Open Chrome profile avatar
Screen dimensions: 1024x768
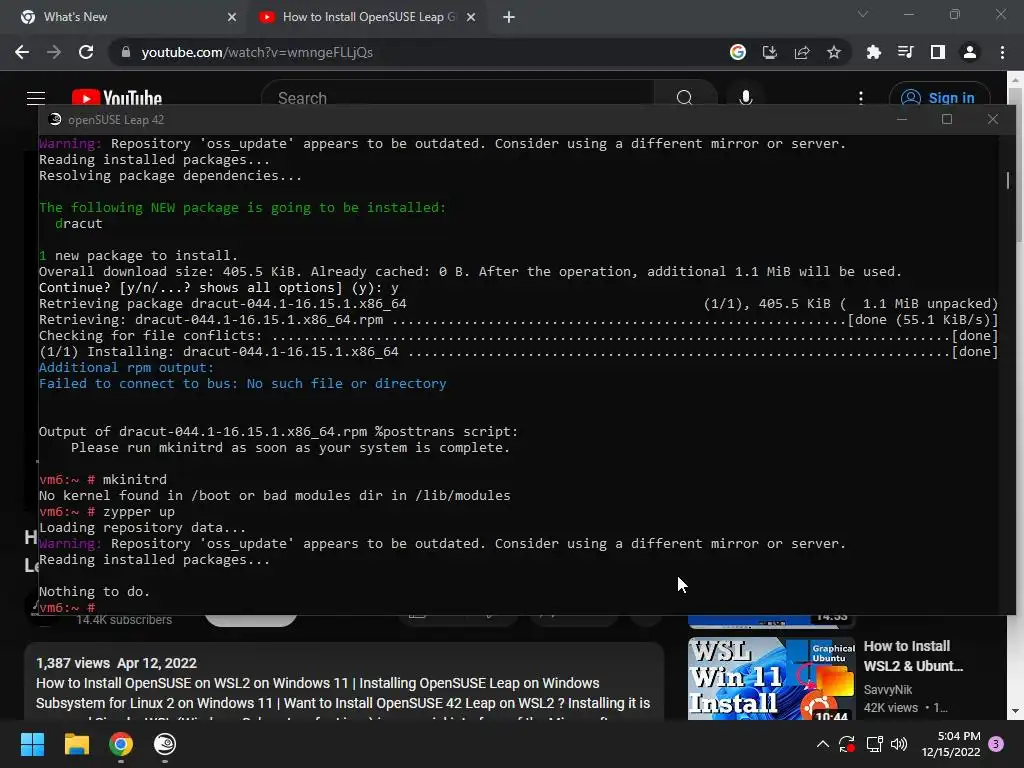[x=970, y=52]
